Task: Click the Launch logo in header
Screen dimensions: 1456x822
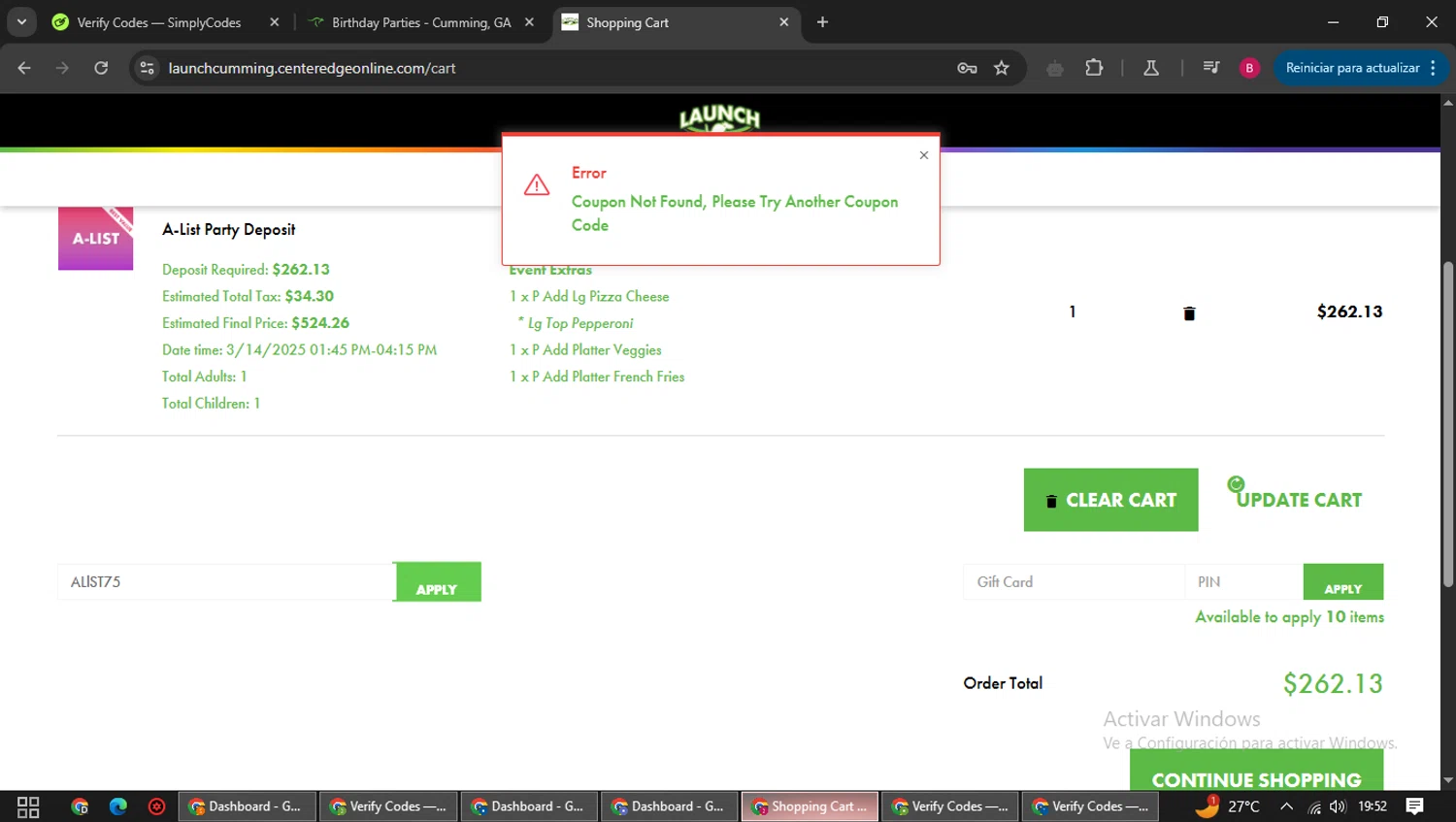Action: click(719, 118)
